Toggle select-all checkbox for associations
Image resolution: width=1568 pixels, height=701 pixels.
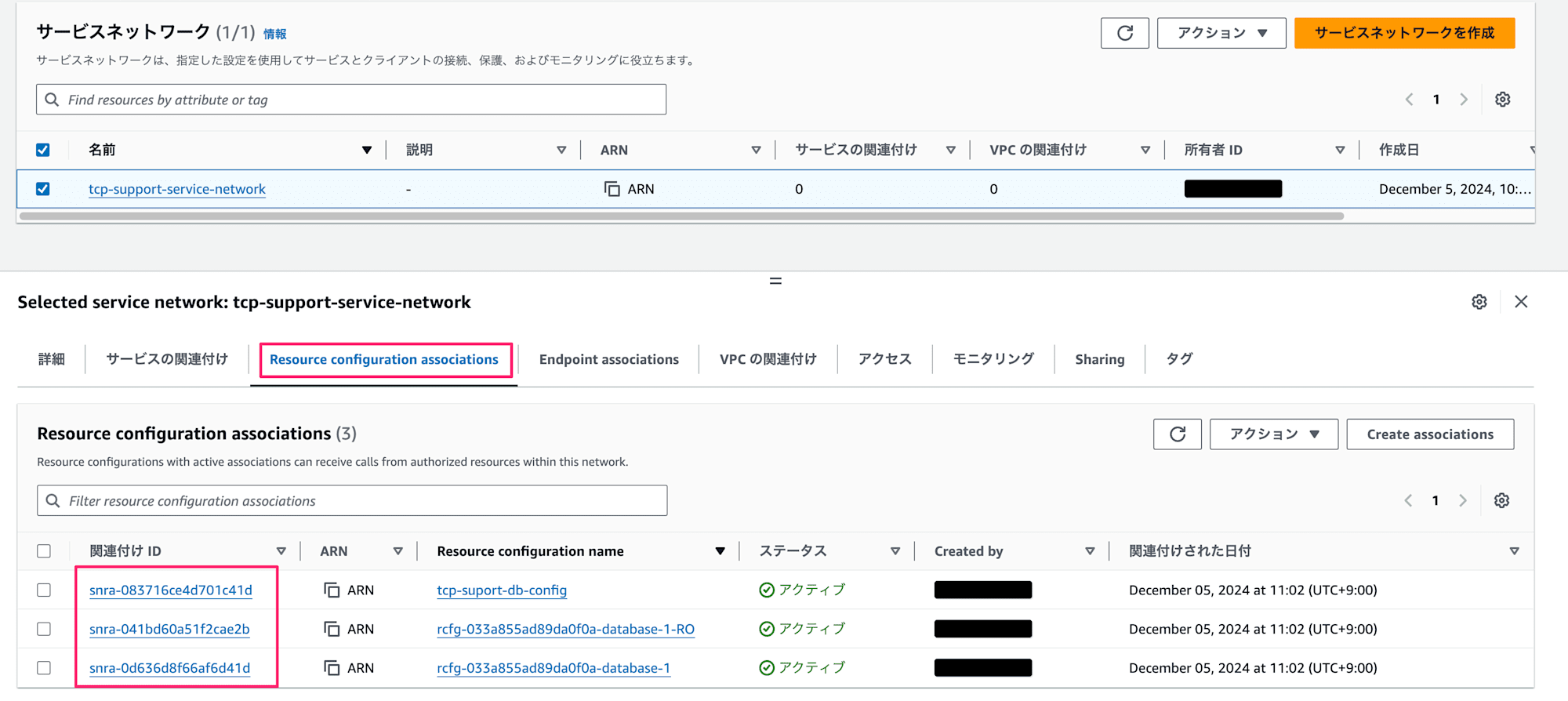pos(44,551)
